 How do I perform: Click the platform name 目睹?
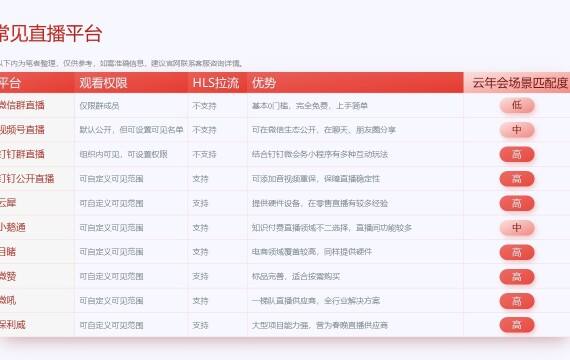point(8,252)
